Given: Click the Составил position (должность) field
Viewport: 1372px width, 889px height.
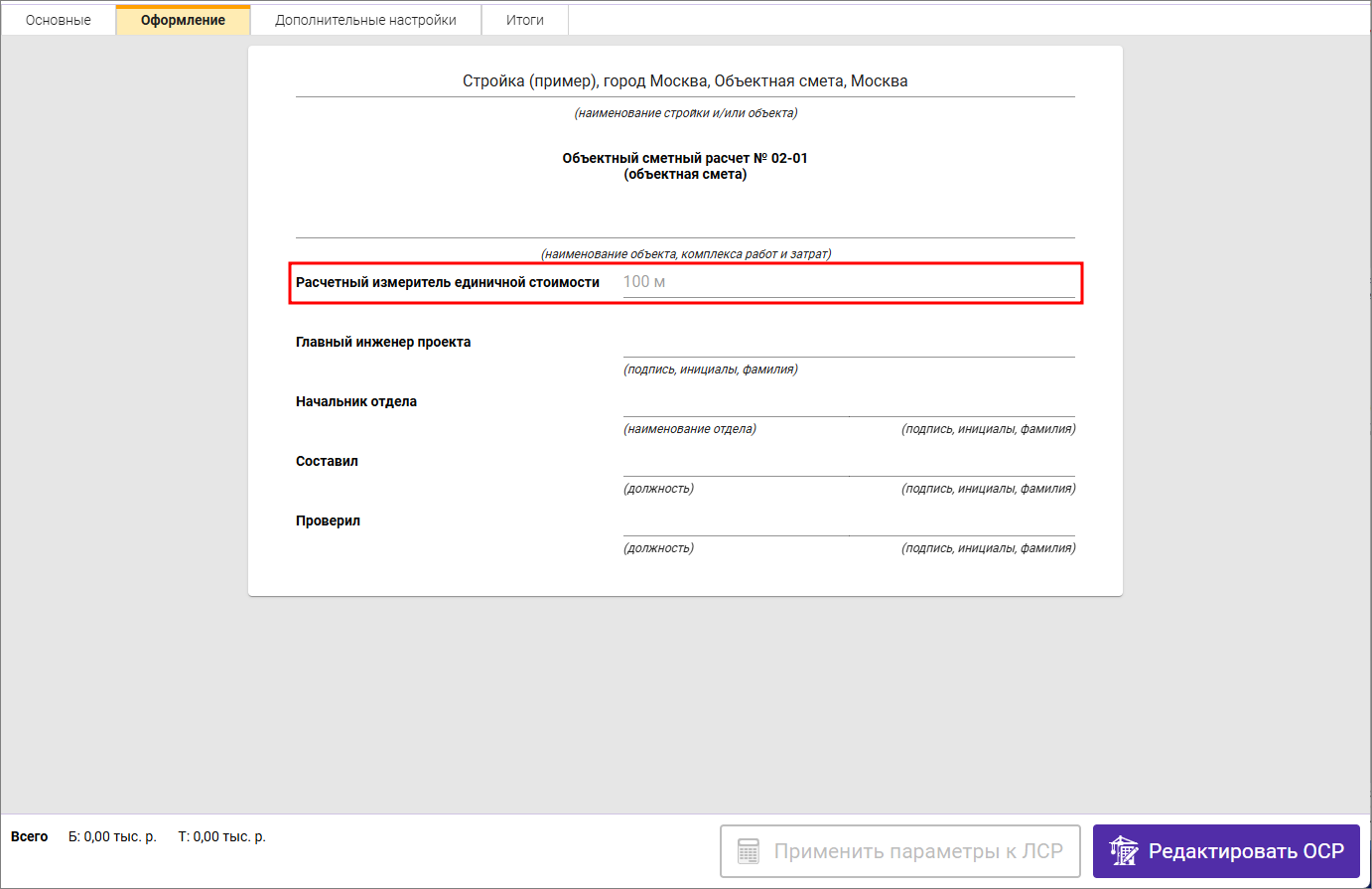Looking at the screenshot, I should pos(736,463).
